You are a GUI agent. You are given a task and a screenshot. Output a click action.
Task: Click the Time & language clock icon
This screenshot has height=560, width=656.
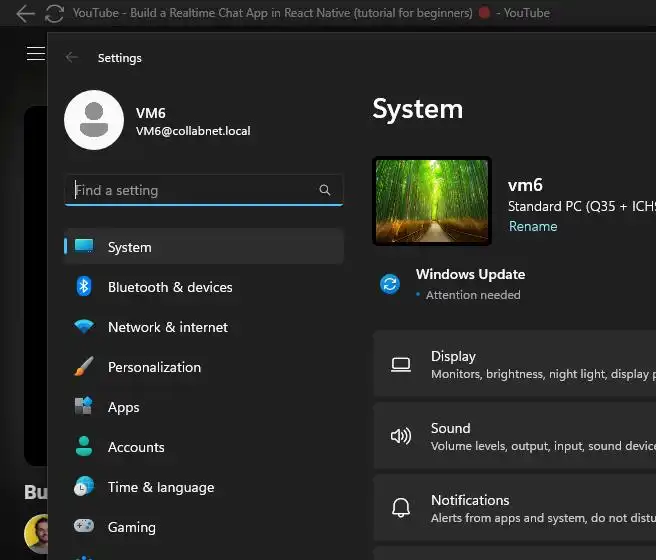[84, 486]
